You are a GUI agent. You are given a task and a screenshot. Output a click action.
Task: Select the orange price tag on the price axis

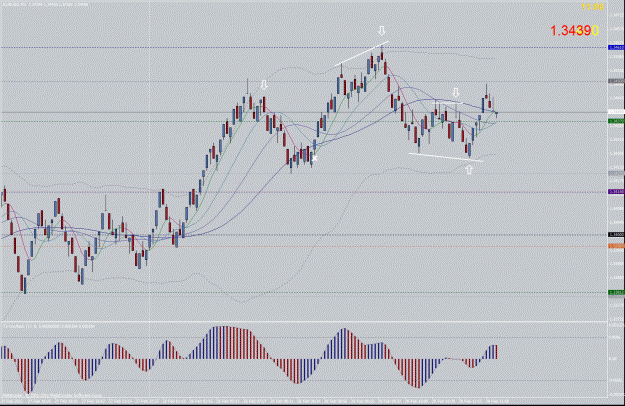[616, 246]
